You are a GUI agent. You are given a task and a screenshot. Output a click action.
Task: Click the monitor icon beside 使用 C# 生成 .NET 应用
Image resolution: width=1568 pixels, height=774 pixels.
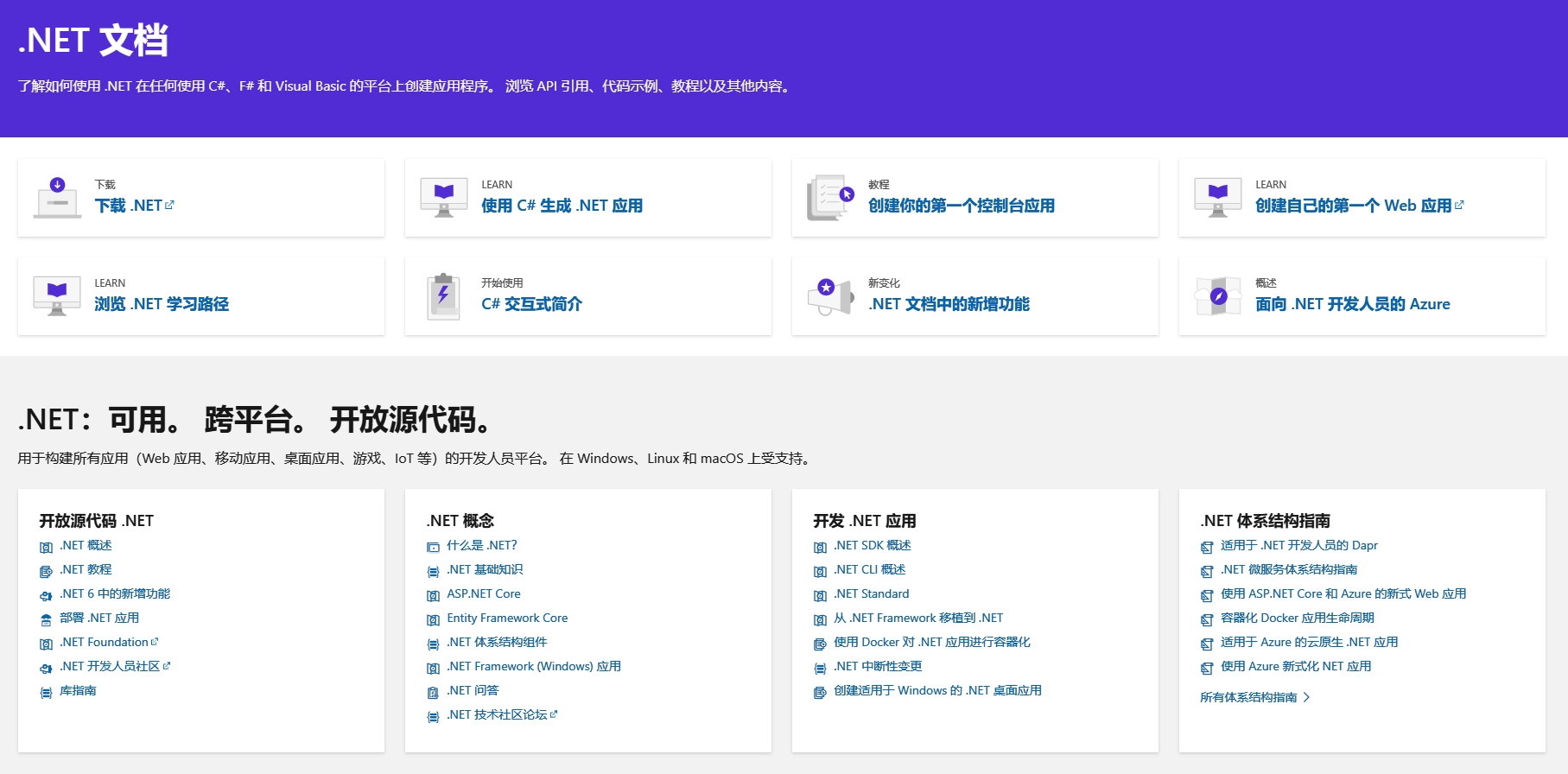pos(444,198)
